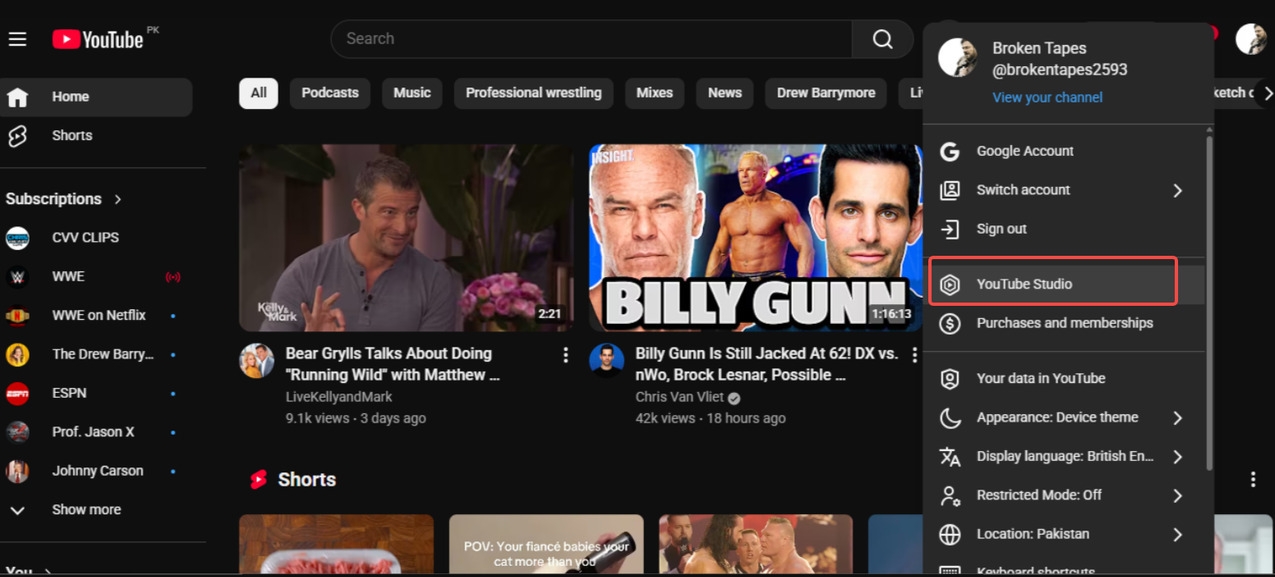Image resolution: width=1275 pixels, height=577 pixels.
Task: Open options for Billy Gunn video
Action: [x=914, y=355]
